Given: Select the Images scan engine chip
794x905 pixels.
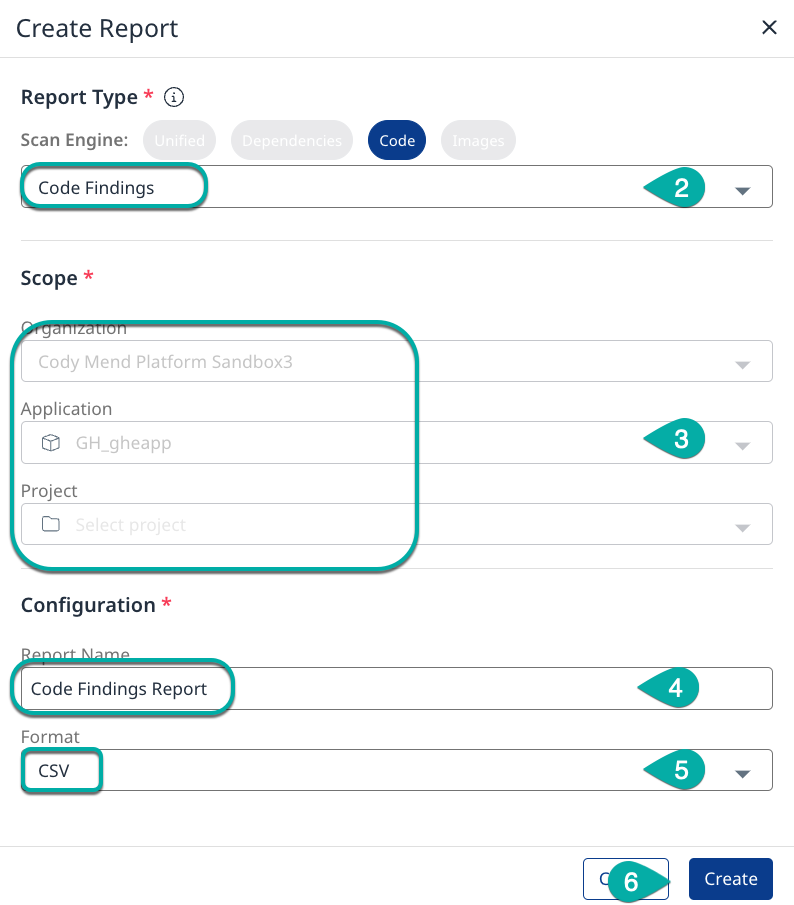Looking at the screenshot, I should tap(478, 141).
